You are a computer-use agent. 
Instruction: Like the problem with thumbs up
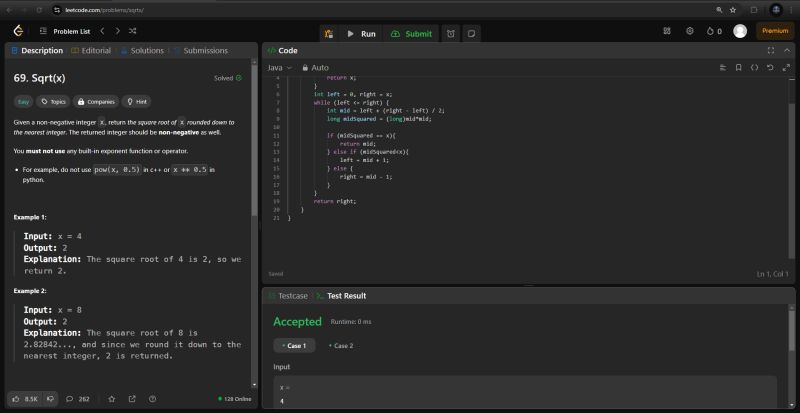coord(26,399)
